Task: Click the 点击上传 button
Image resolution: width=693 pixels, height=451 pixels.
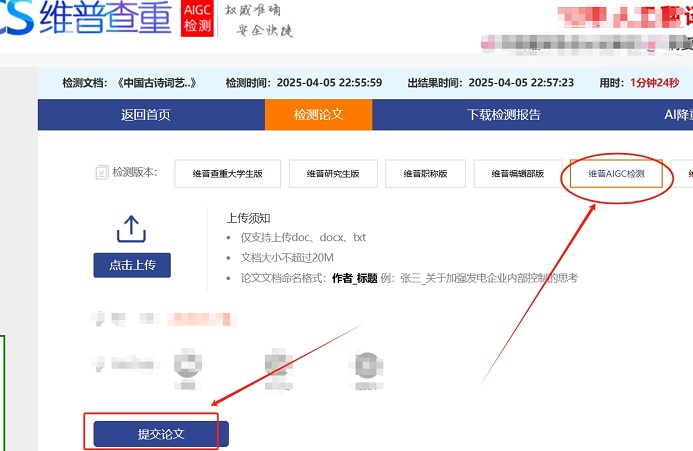Action: (132, 265)
